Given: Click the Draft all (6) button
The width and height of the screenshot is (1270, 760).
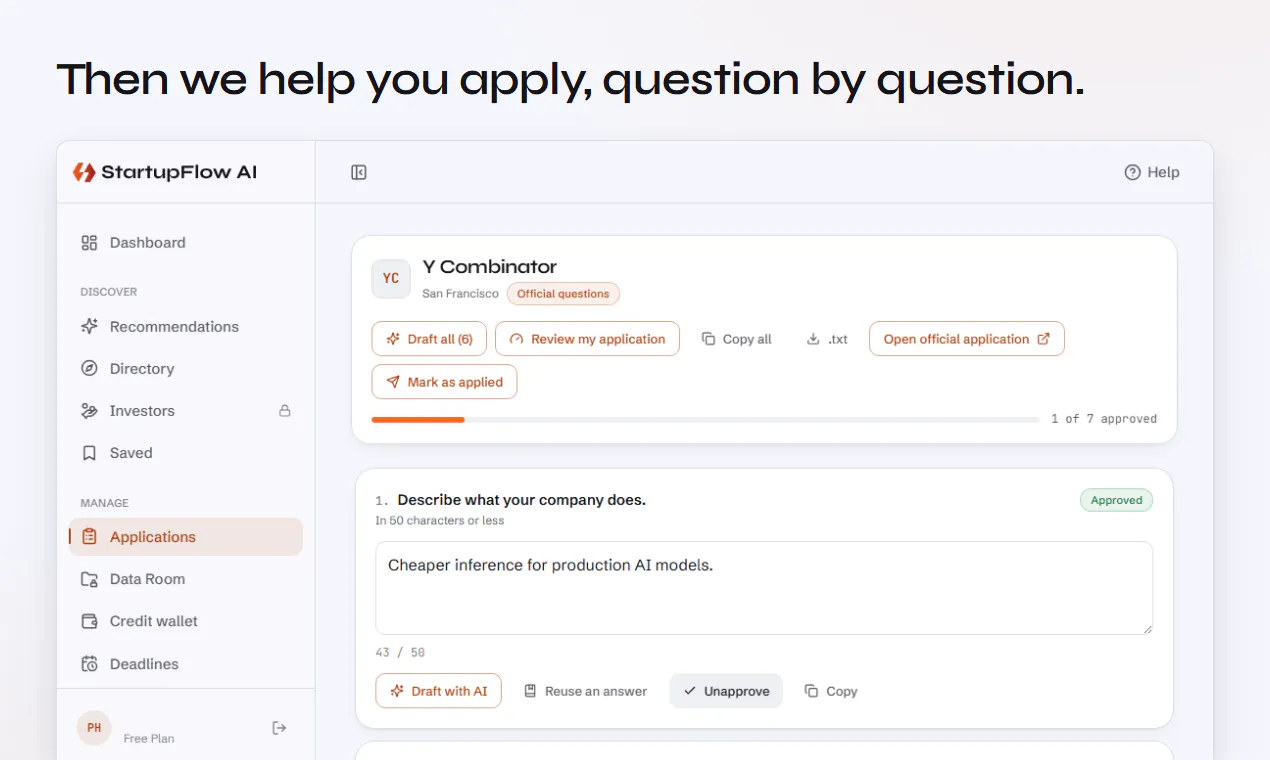Looking at the screenshot, I should point(429,339).
